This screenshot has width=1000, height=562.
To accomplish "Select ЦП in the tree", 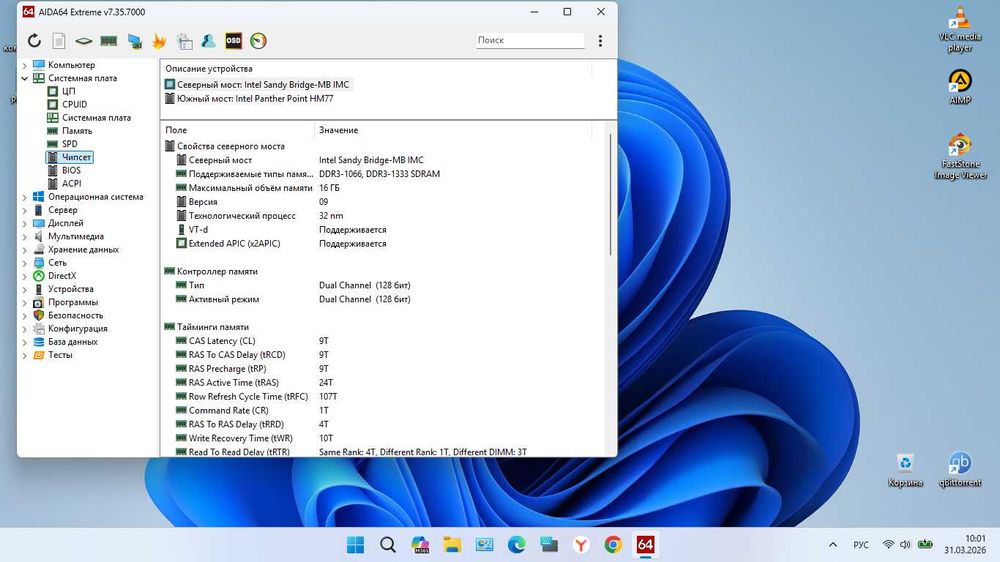I will click(x=68, y=91).
